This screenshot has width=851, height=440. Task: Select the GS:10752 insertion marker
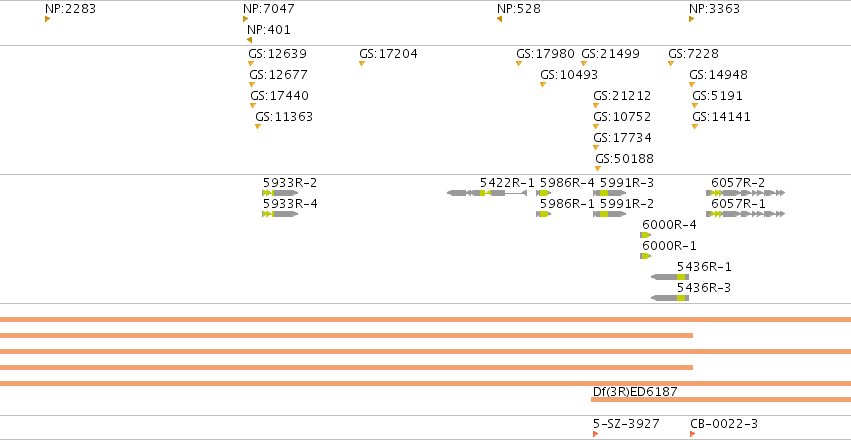596,126
